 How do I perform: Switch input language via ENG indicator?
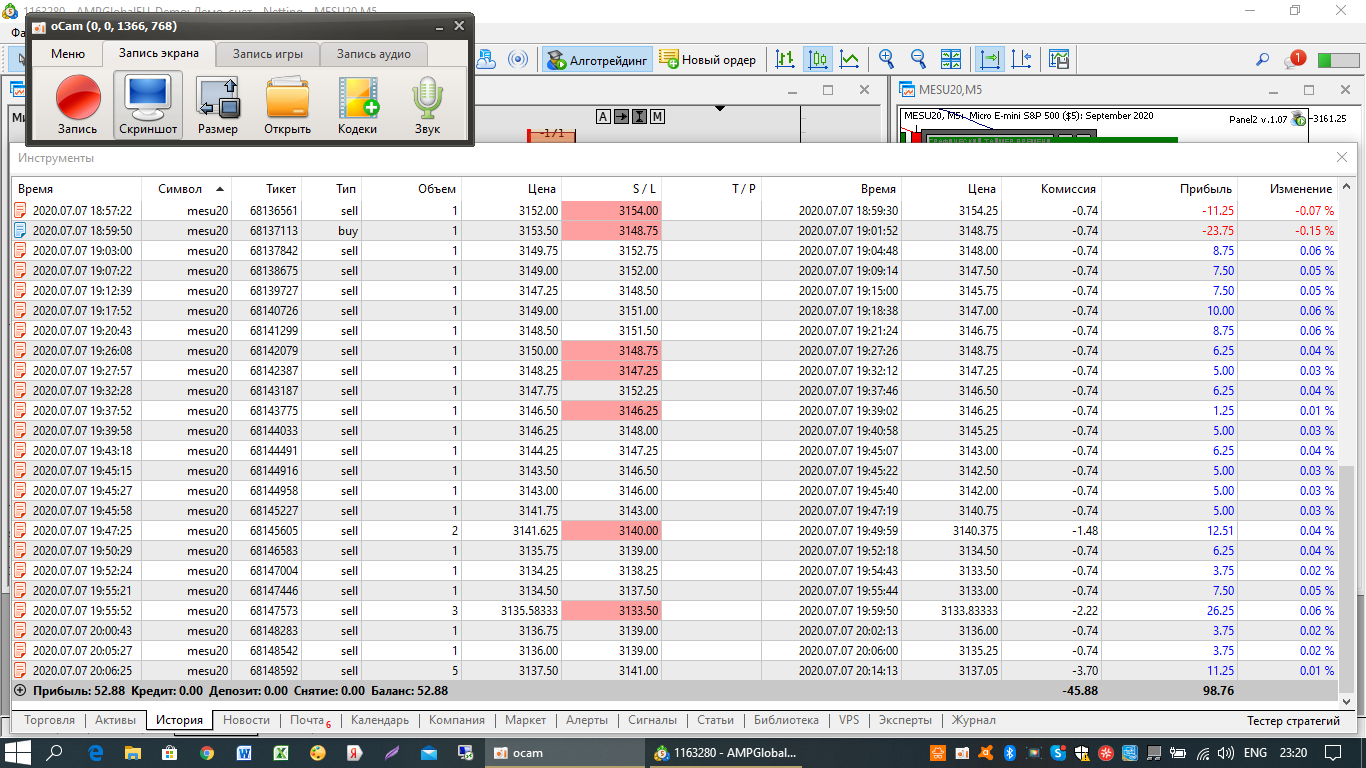(x=1255, y=752)
